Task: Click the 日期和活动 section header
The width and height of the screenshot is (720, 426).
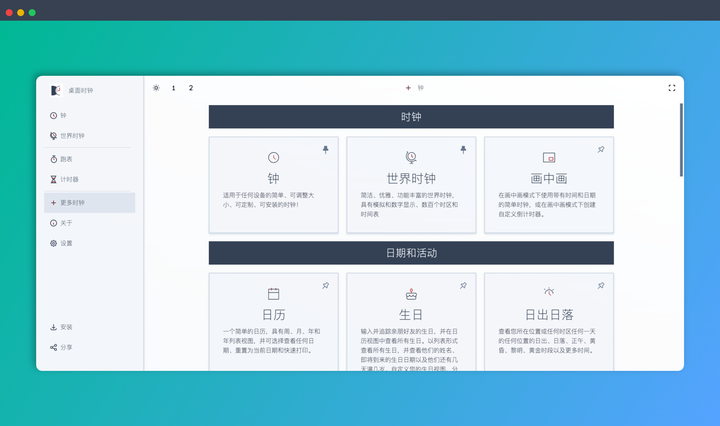Action: point(411,253)
